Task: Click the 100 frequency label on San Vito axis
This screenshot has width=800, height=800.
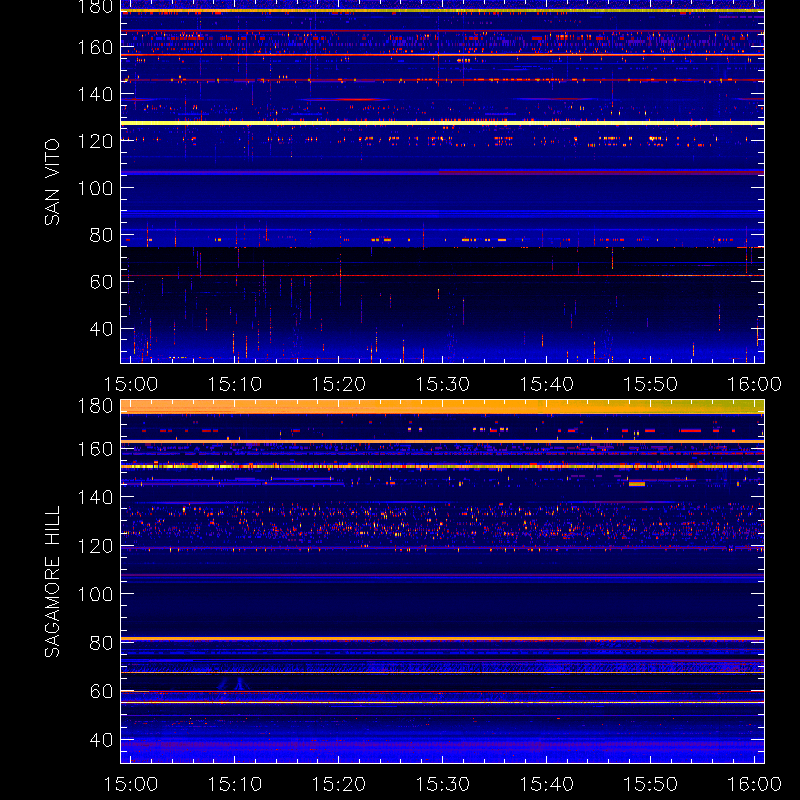Action: (95, 188)
